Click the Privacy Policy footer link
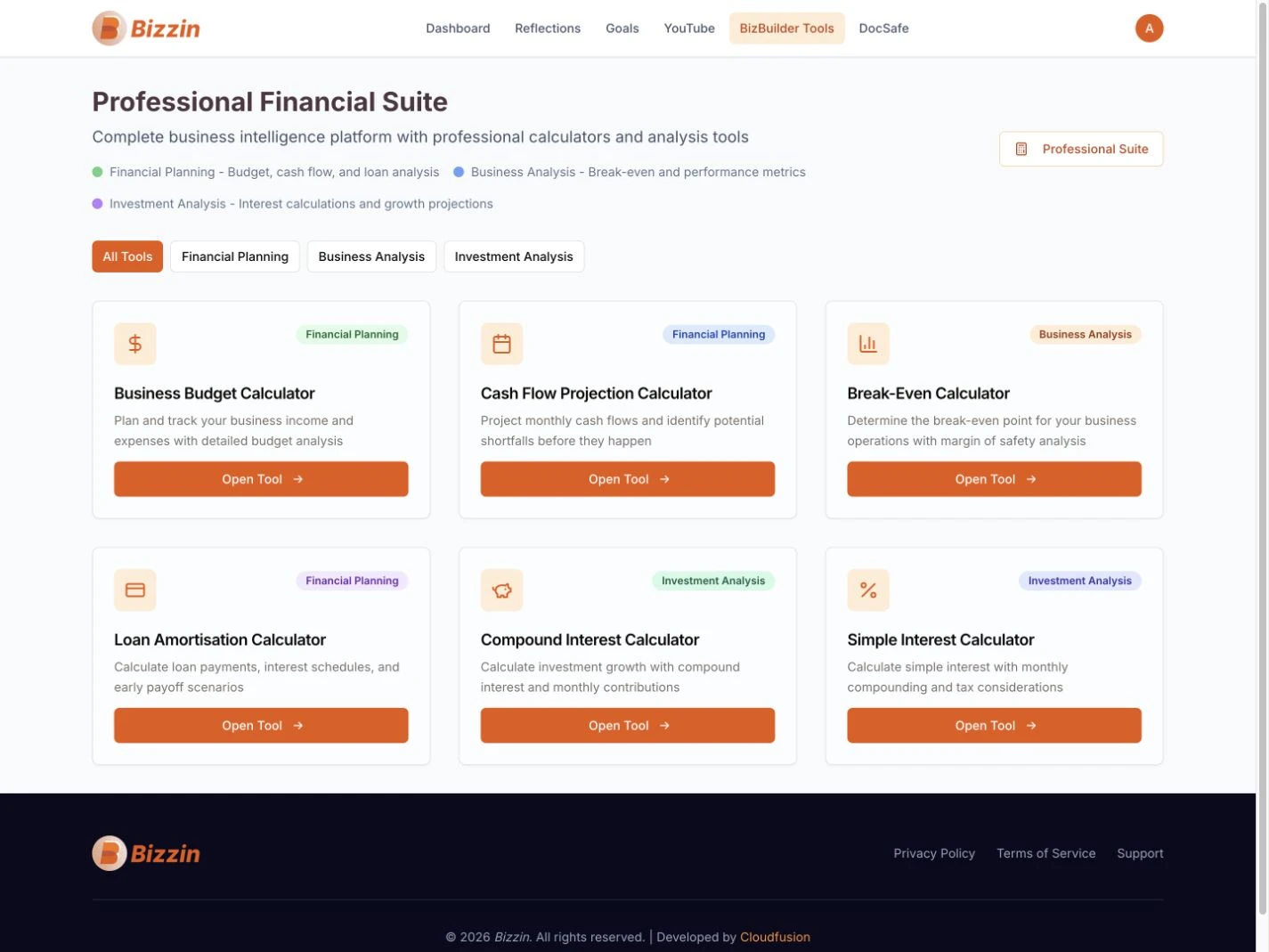This screenshot has height=952, width=1269. (934, 853)
